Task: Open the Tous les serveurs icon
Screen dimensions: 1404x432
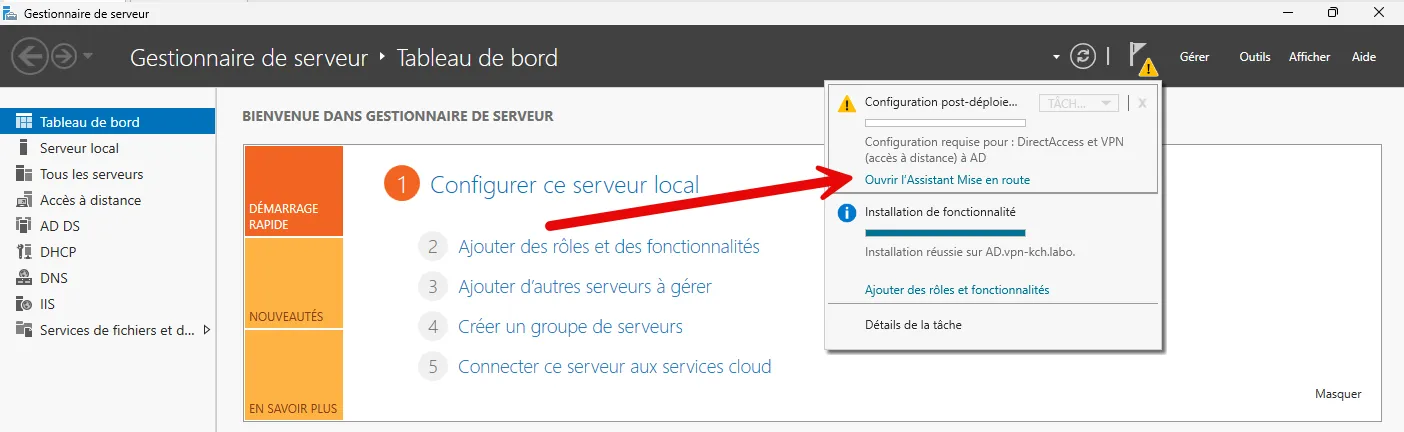Action: 24,174
